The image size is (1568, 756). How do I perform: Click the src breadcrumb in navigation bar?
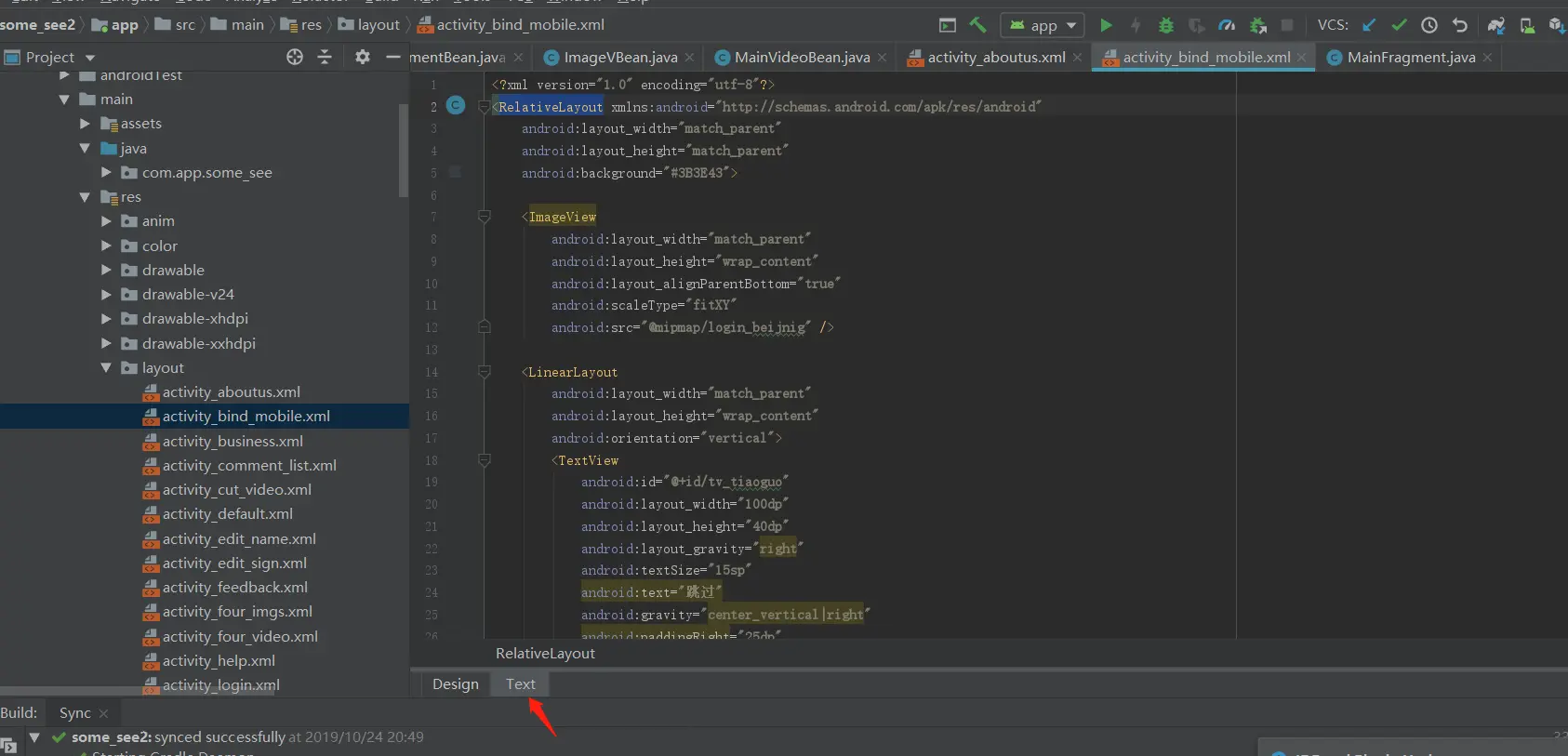[x=176, y=25]
